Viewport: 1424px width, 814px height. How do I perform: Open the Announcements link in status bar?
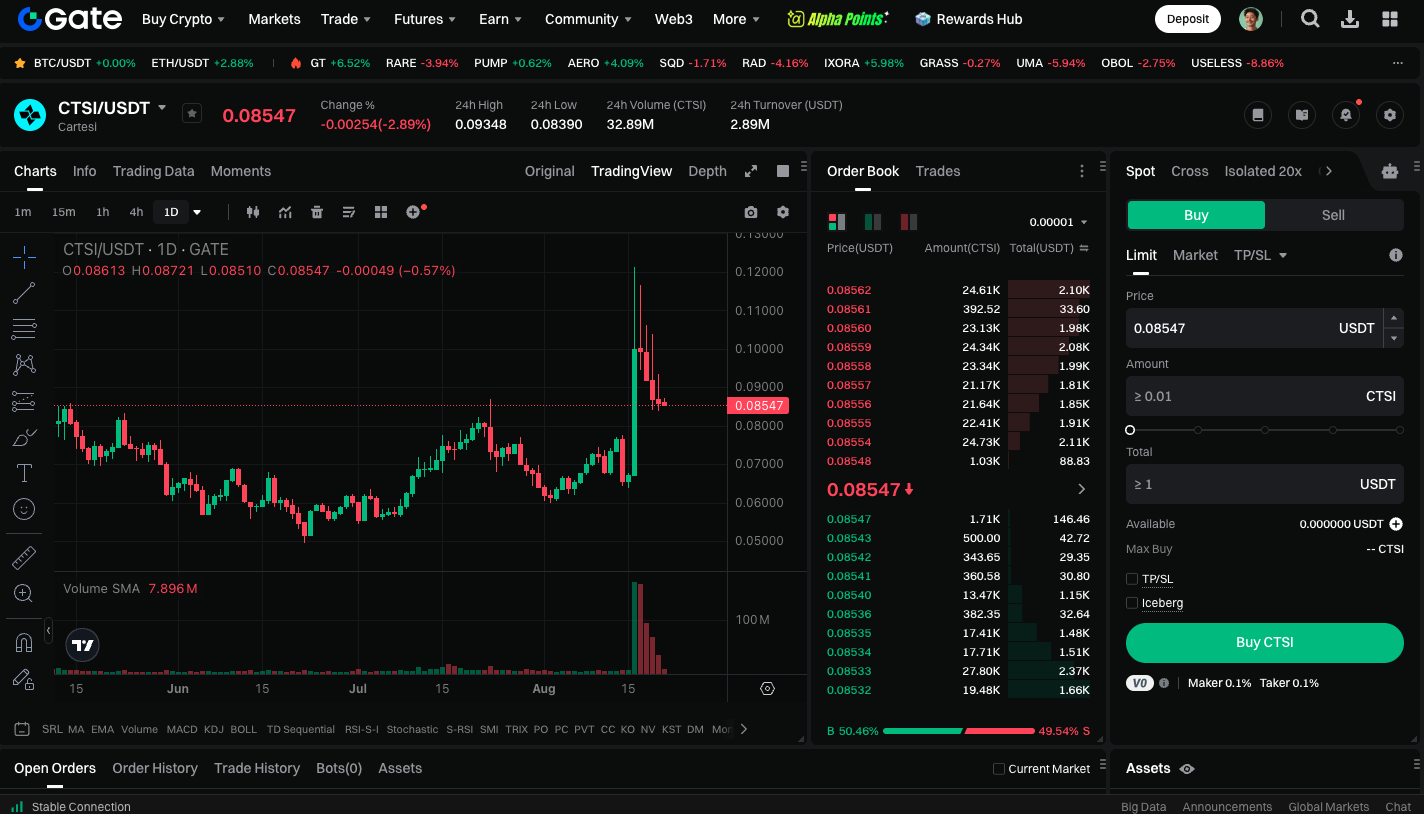coord(1227,807)
